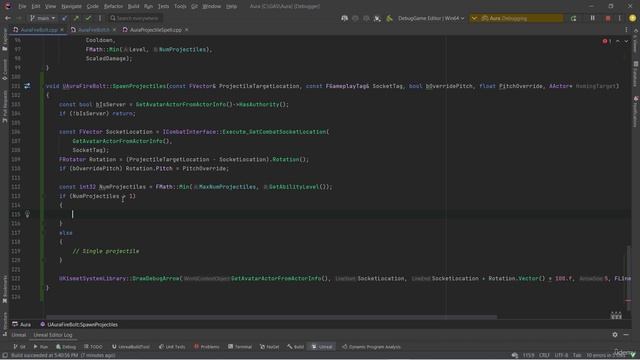Viewport: 640px width, 360px height.
Task: Expand the Aura Debugging run configuration dropdown
Action: point(474,18)
